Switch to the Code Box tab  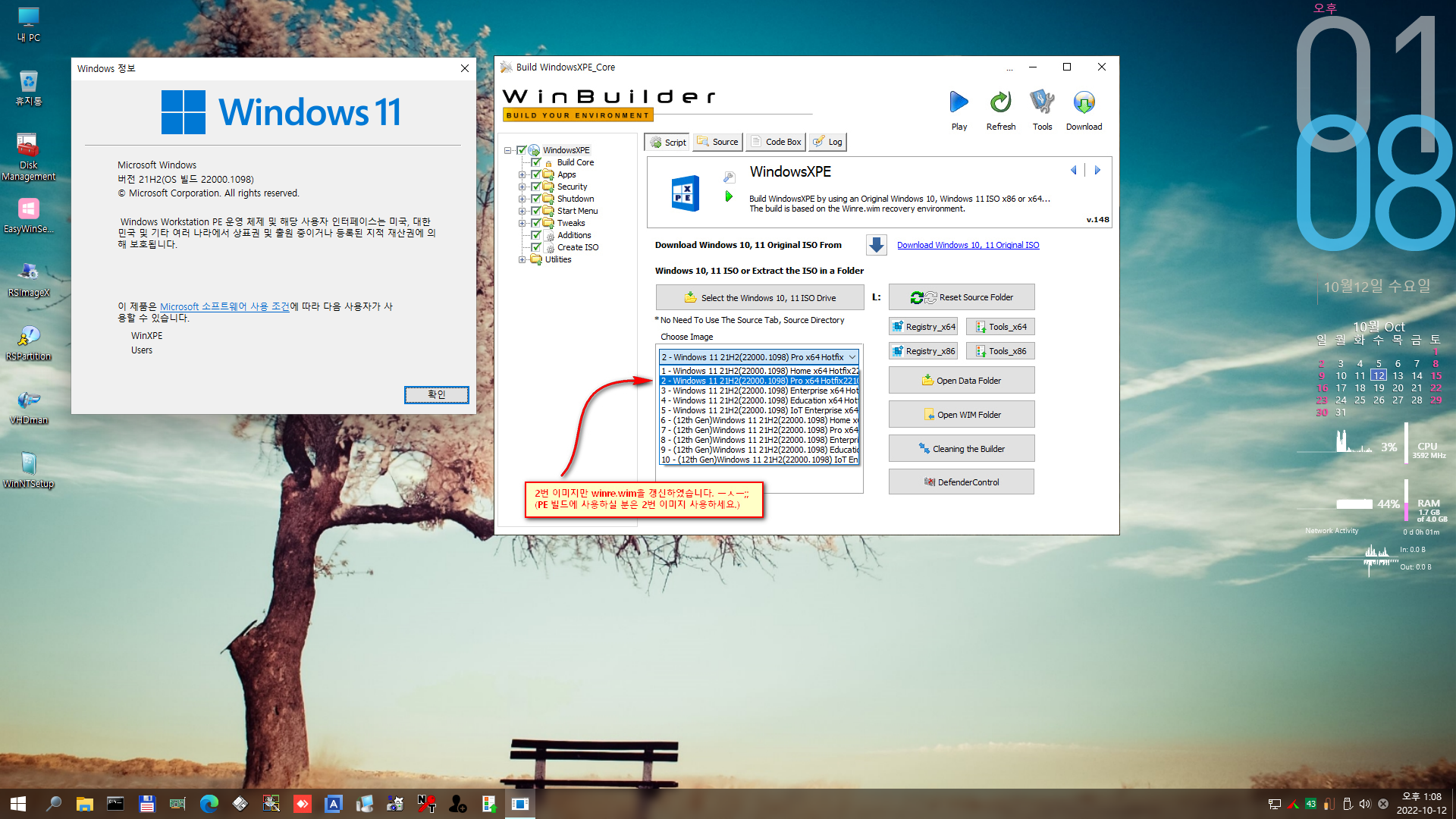[x=776, y=142]
